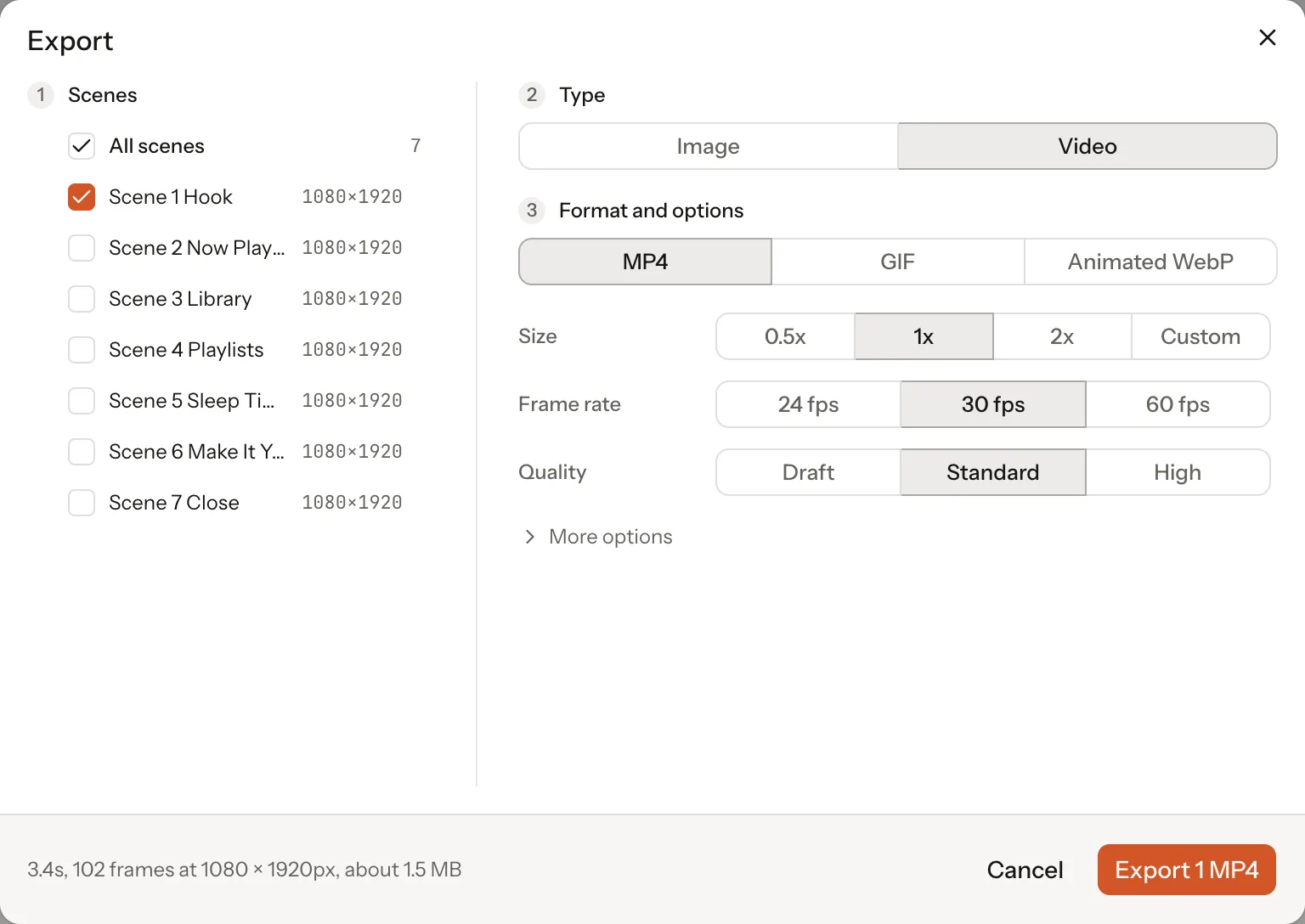Image resolution: width=1305 pixels, height=924 pixels.
Task: Click the Scene 4 Playlists label
Action: tap(186, 350)
